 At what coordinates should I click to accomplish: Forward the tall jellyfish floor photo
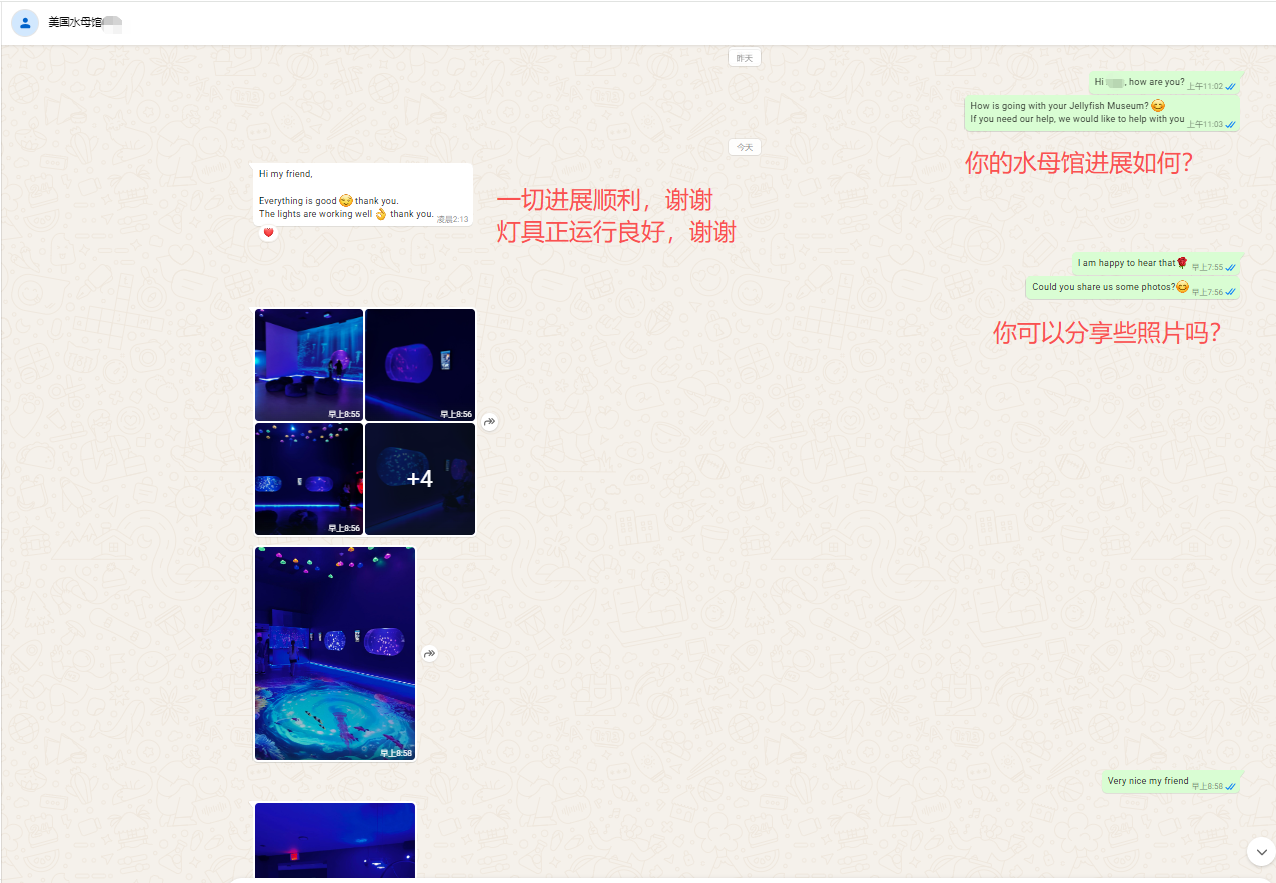click(x=430, y=654)
